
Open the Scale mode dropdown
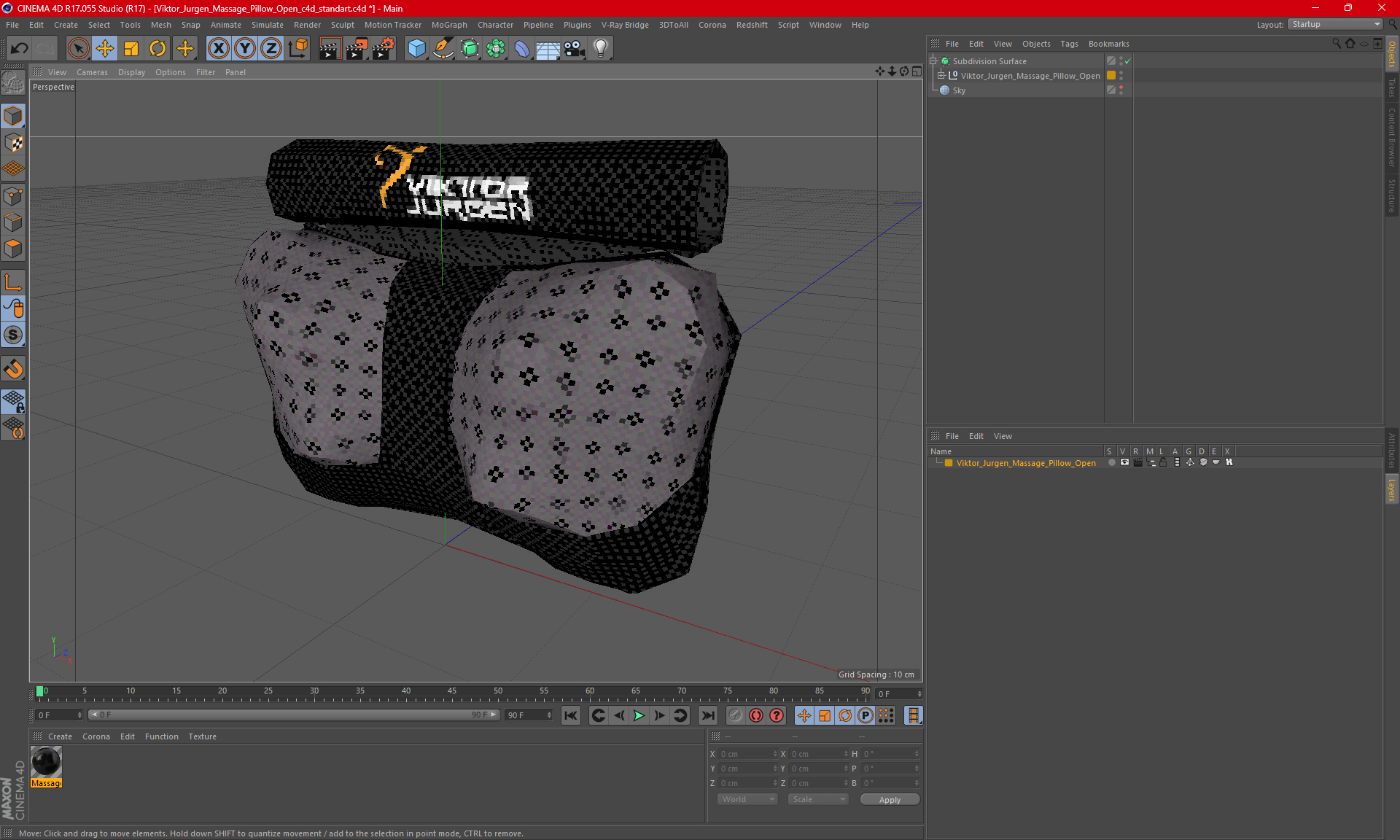tap(818, 799)
